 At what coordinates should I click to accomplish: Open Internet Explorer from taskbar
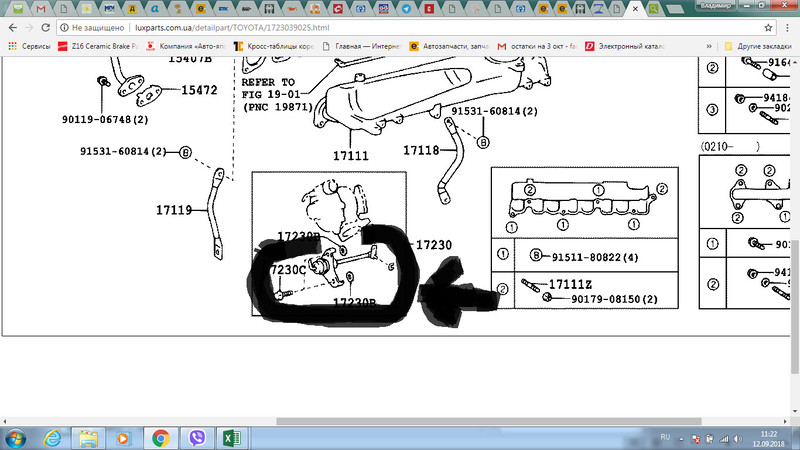(53, 437)
